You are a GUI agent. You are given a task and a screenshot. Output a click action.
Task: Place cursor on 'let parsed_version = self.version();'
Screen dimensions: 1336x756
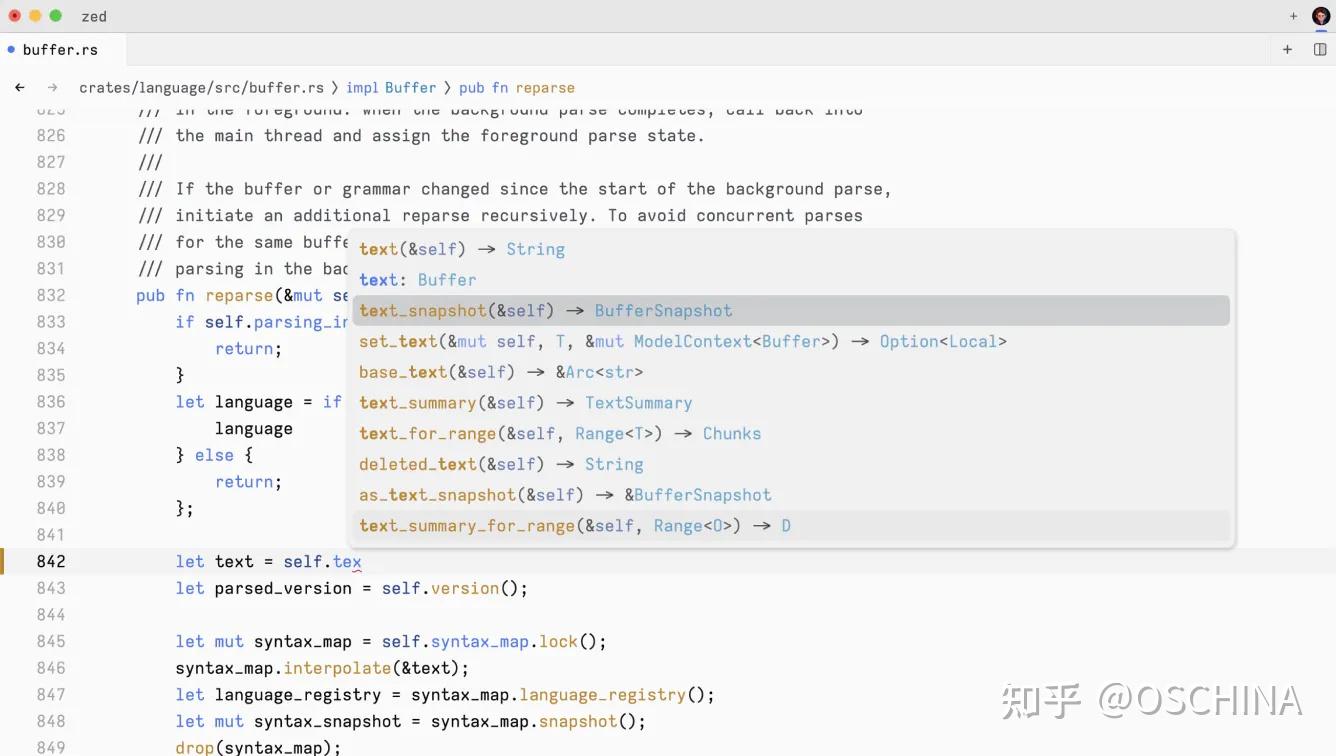[x=351, y=588]
